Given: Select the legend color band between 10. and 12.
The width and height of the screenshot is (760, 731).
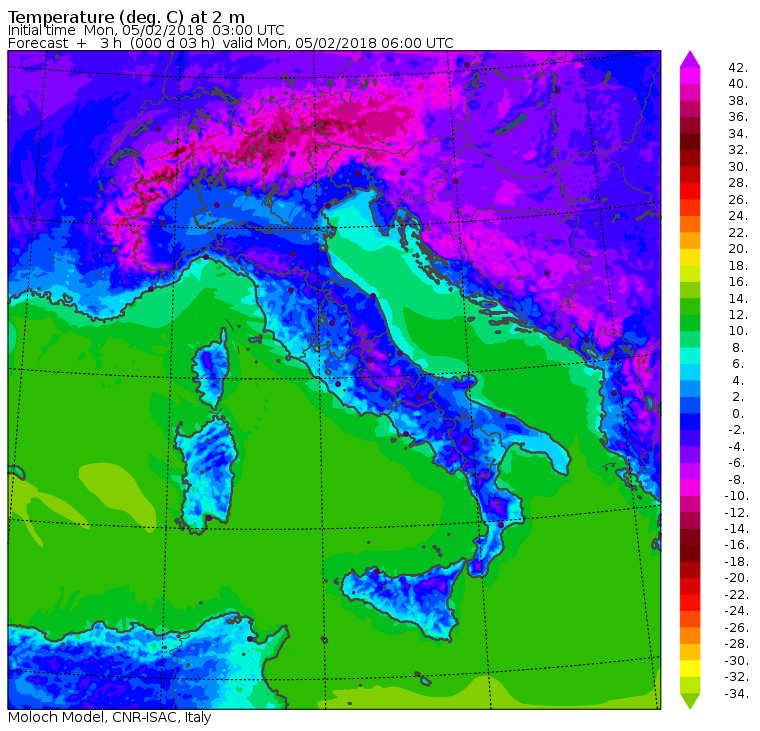Looking at the screenshot, I should (690, 323).
